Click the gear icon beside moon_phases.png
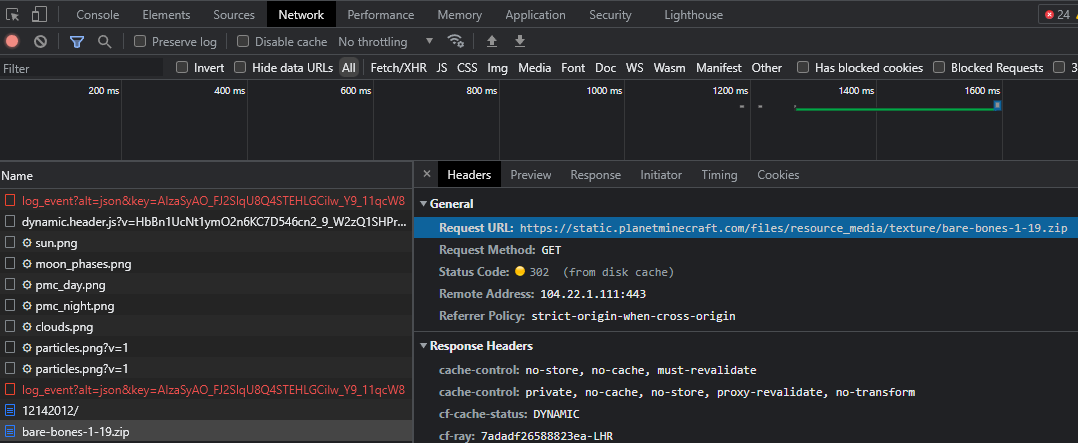Screen dimensions: 1078x443 pos(27,263)
